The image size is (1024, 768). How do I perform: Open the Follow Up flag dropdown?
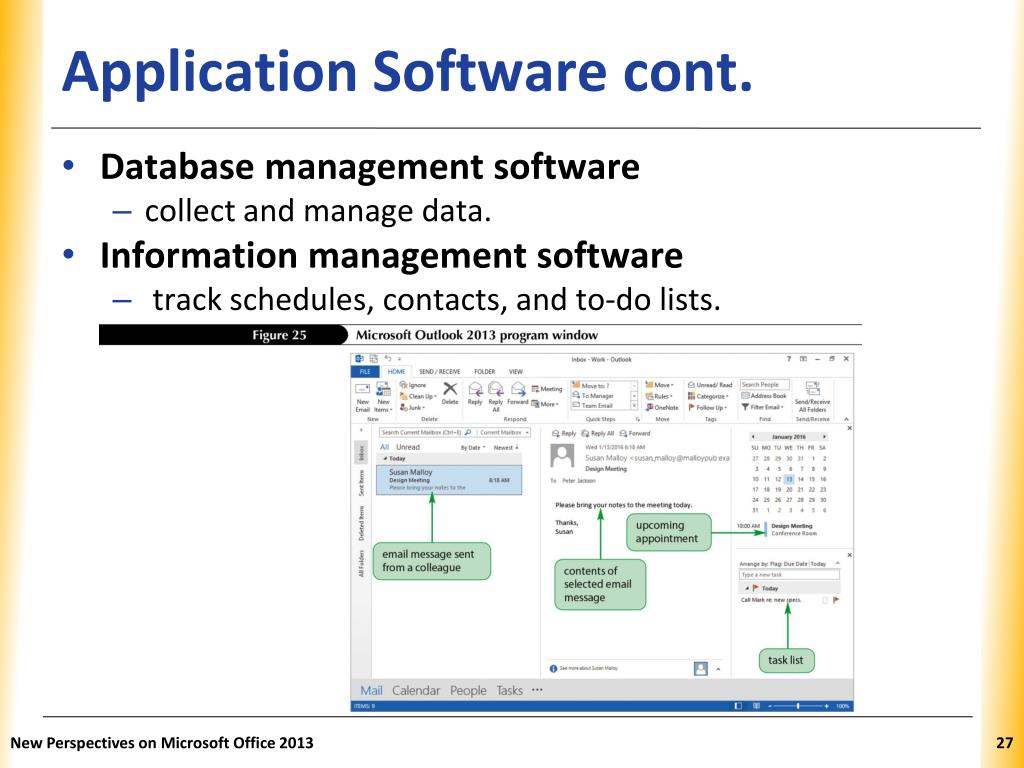pyautogui.click(x=707, y=408)
